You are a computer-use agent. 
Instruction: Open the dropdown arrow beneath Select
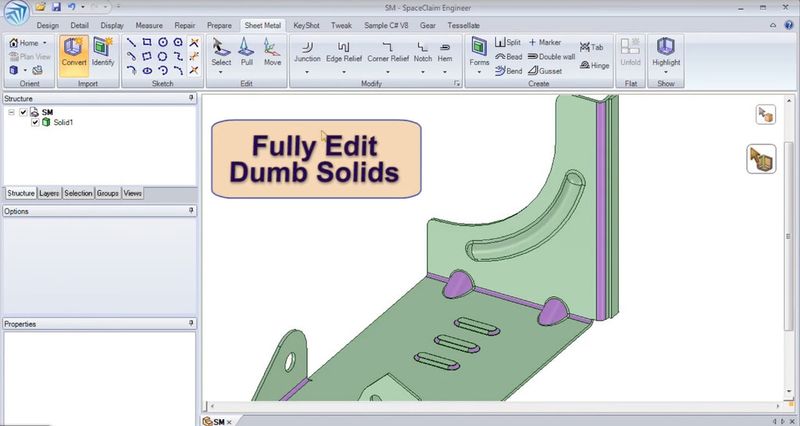[x=221, y=72]
